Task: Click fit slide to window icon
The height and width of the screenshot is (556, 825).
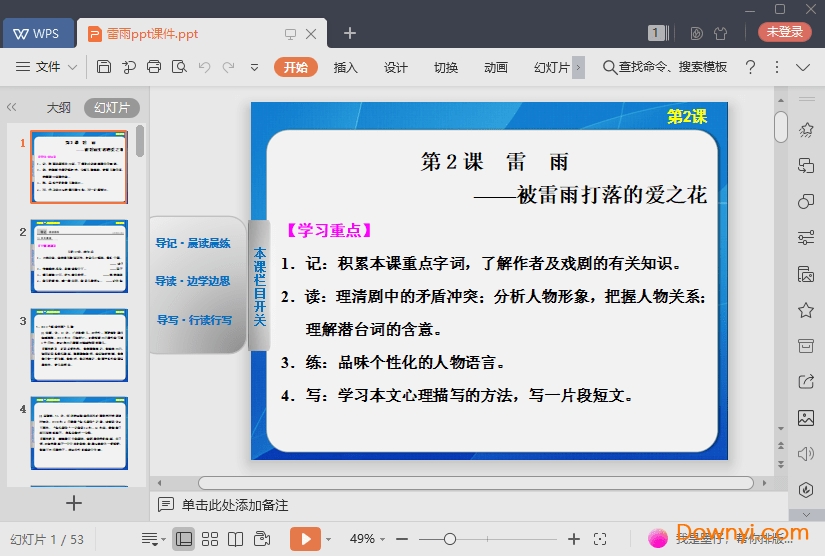Action: [600, 539]
